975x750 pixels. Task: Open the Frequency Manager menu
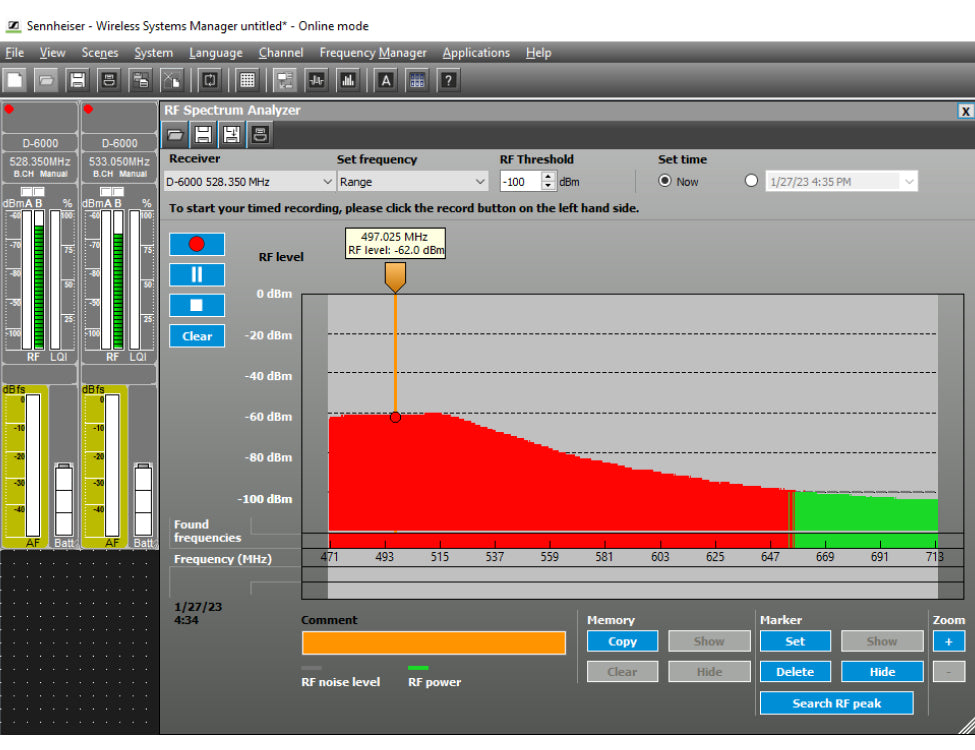click(x=373, y=53)
